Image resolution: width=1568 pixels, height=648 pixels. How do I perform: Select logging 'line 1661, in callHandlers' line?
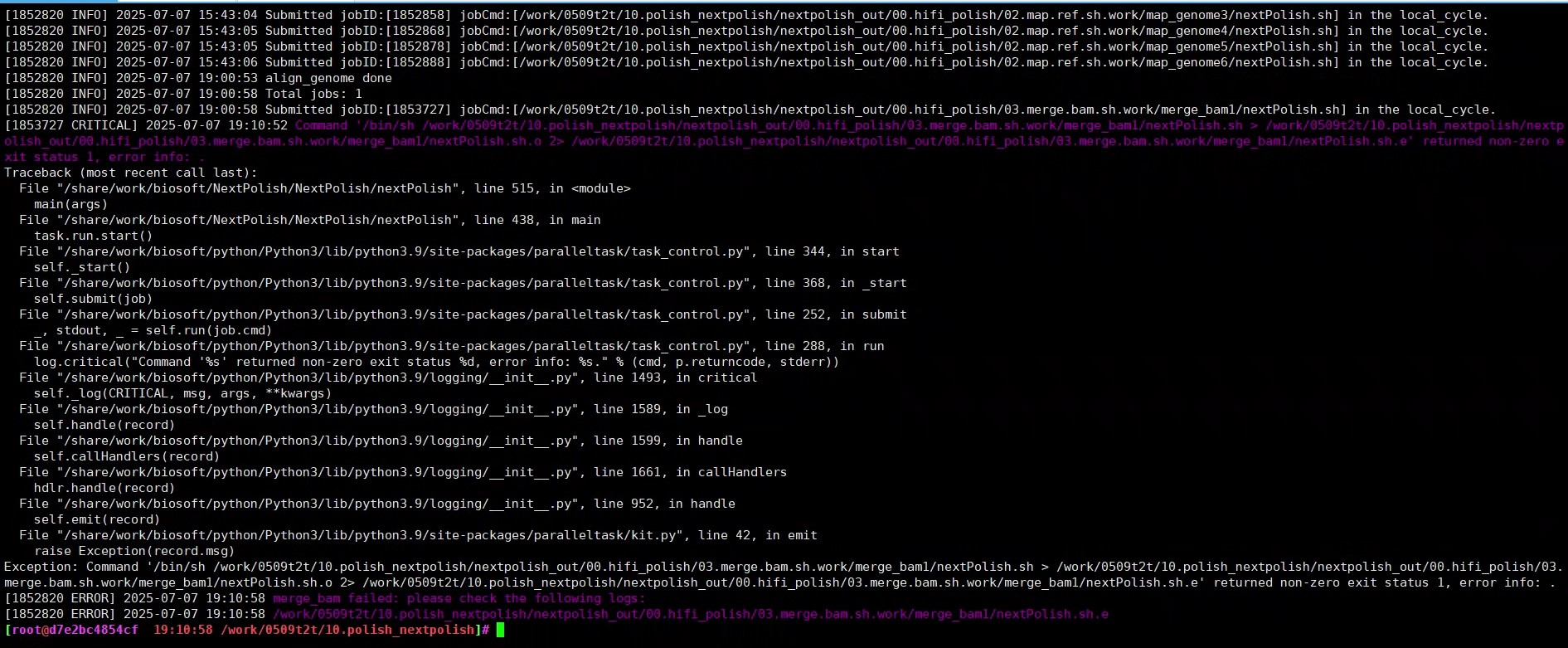point(403,472)
